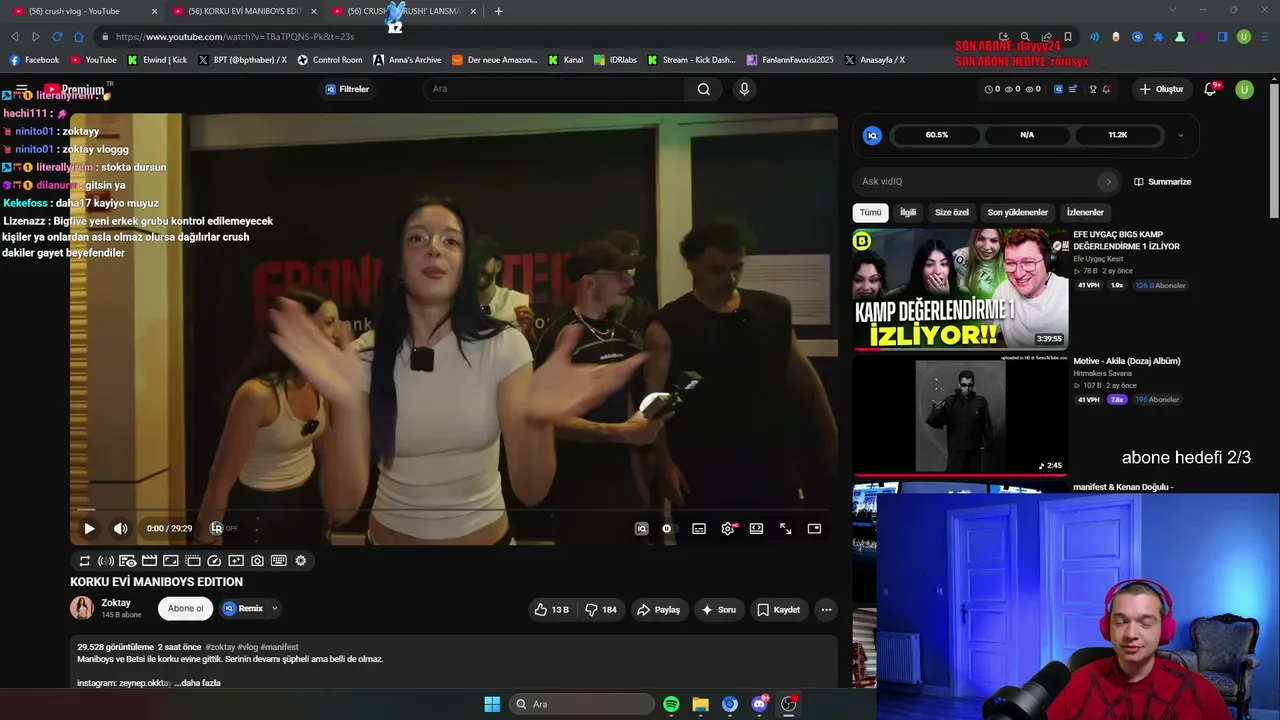Open the Anna's Archive bookmark
Viewport: 1280px width, 720px height.
click(x=407, y=60)
